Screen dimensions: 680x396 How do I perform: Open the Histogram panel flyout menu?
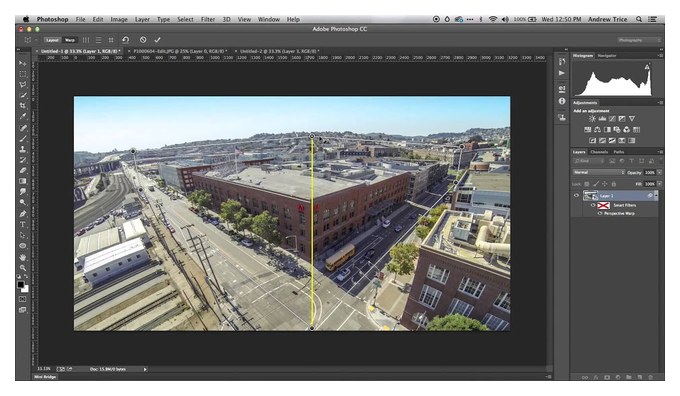tap(660, 56)
